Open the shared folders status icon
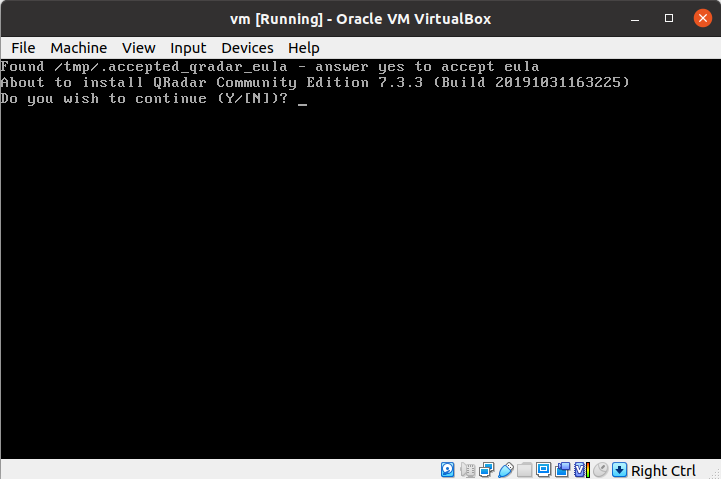This screenshot has height=479, width=721. point(525,470)
